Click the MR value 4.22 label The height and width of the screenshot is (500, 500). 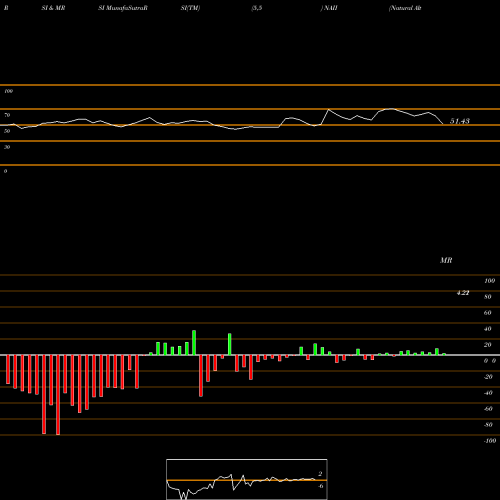click(463, 293)
